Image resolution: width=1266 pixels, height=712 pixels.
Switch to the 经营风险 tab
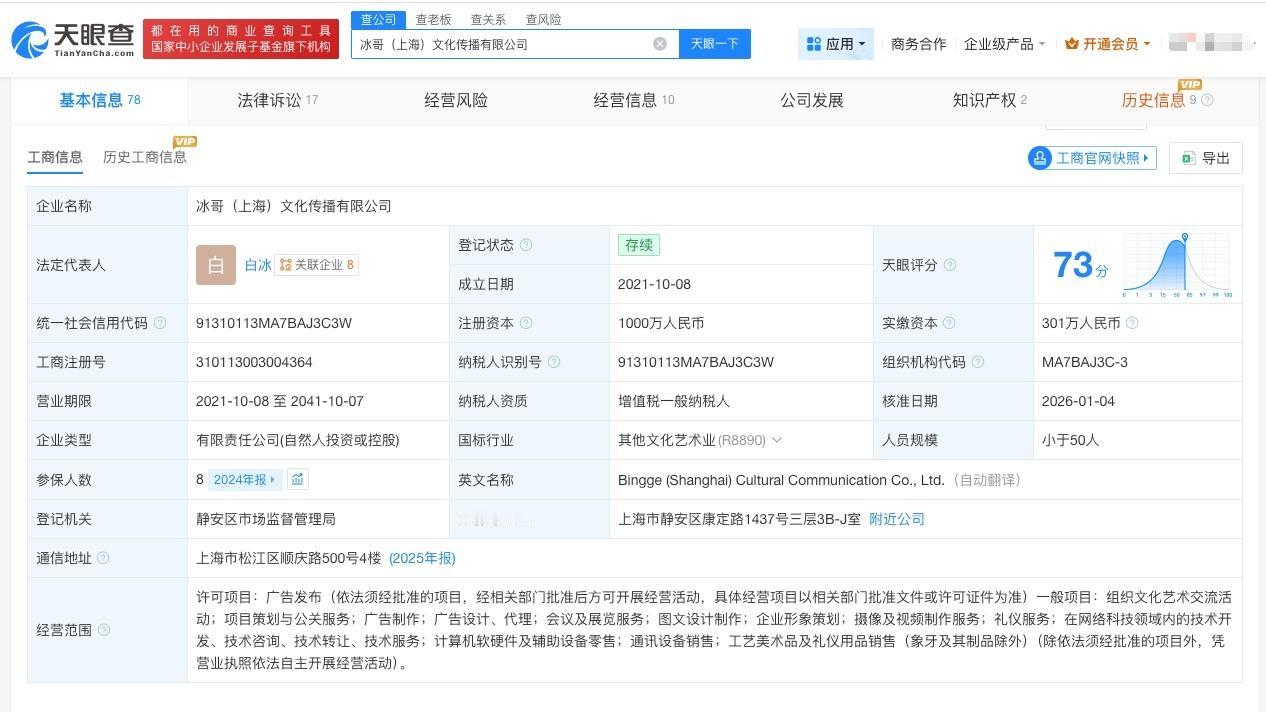pos(456,100)
